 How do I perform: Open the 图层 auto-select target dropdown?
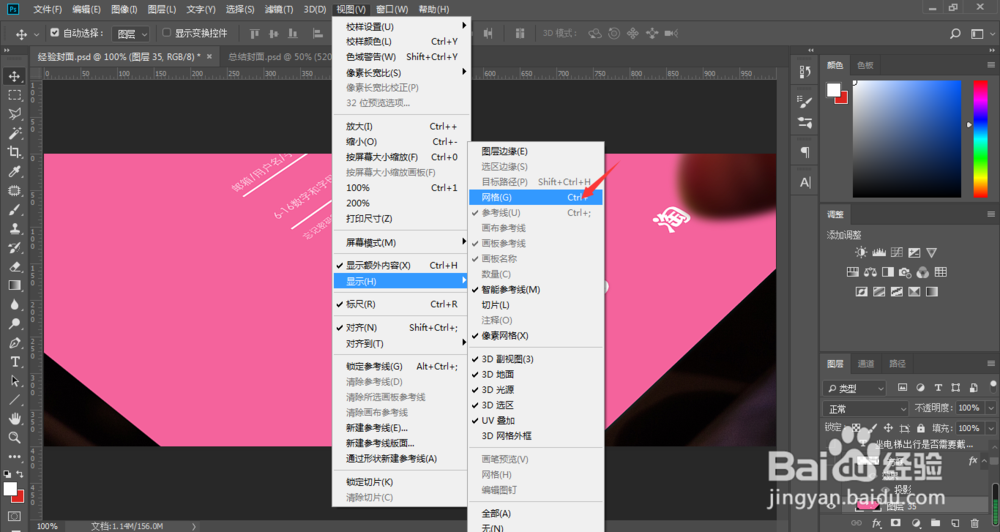pyautogui.click(x=130, y=34)
